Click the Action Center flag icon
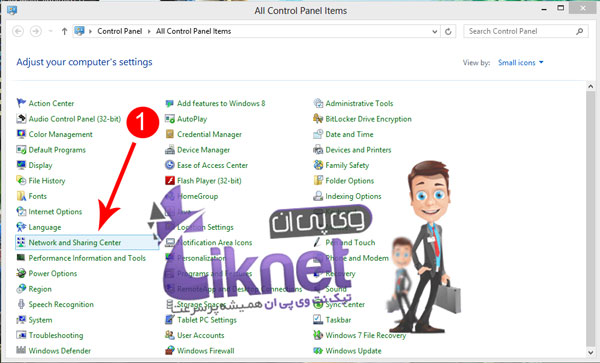Screen dimensions: 600x363 point(21,103)
